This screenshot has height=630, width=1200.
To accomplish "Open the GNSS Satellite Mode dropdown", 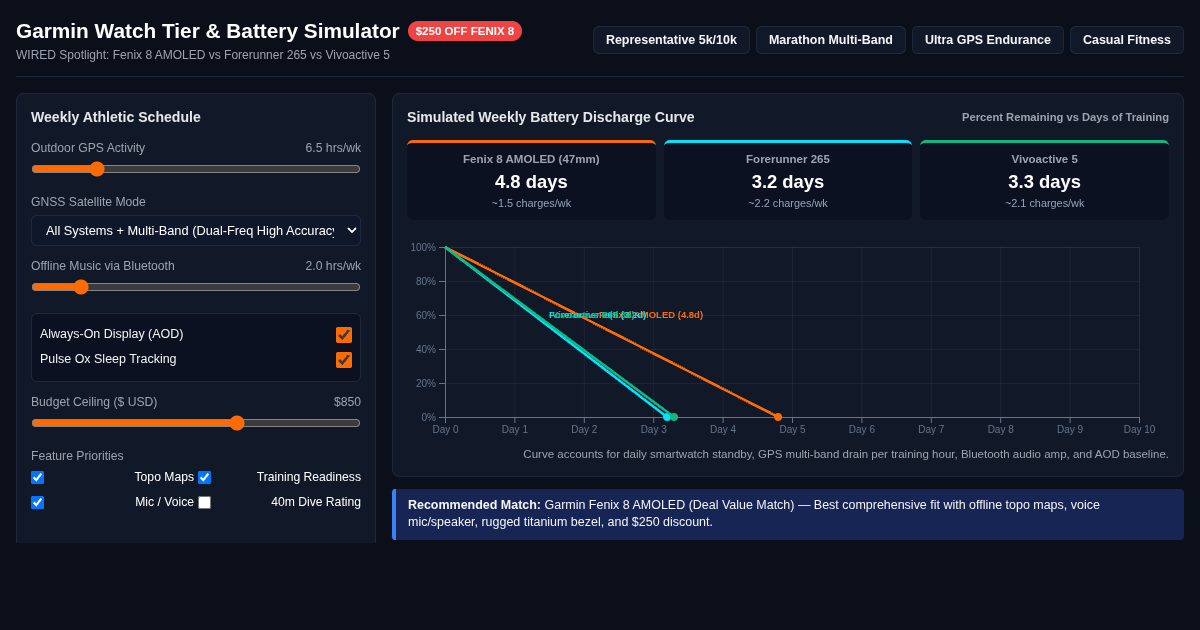I will 196,230.
